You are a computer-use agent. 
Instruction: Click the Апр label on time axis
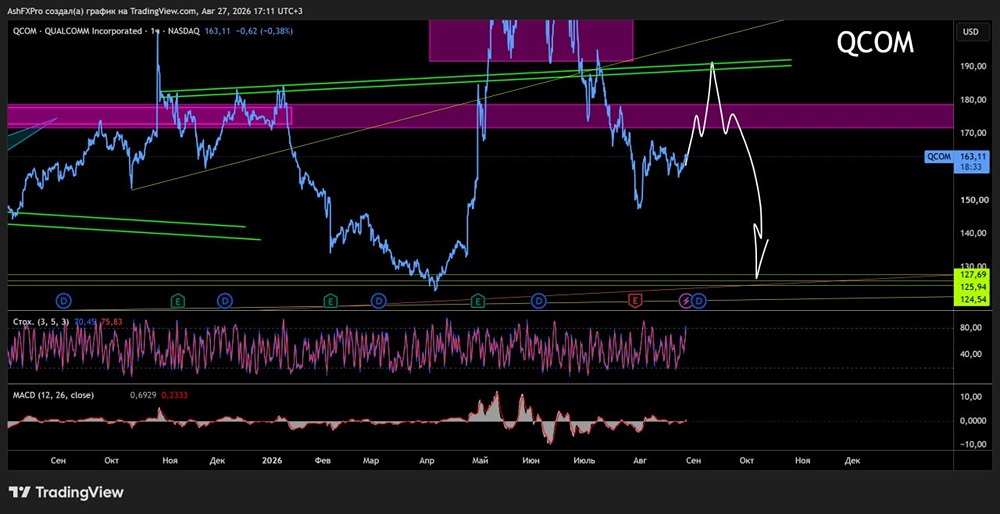click(427, 460)
